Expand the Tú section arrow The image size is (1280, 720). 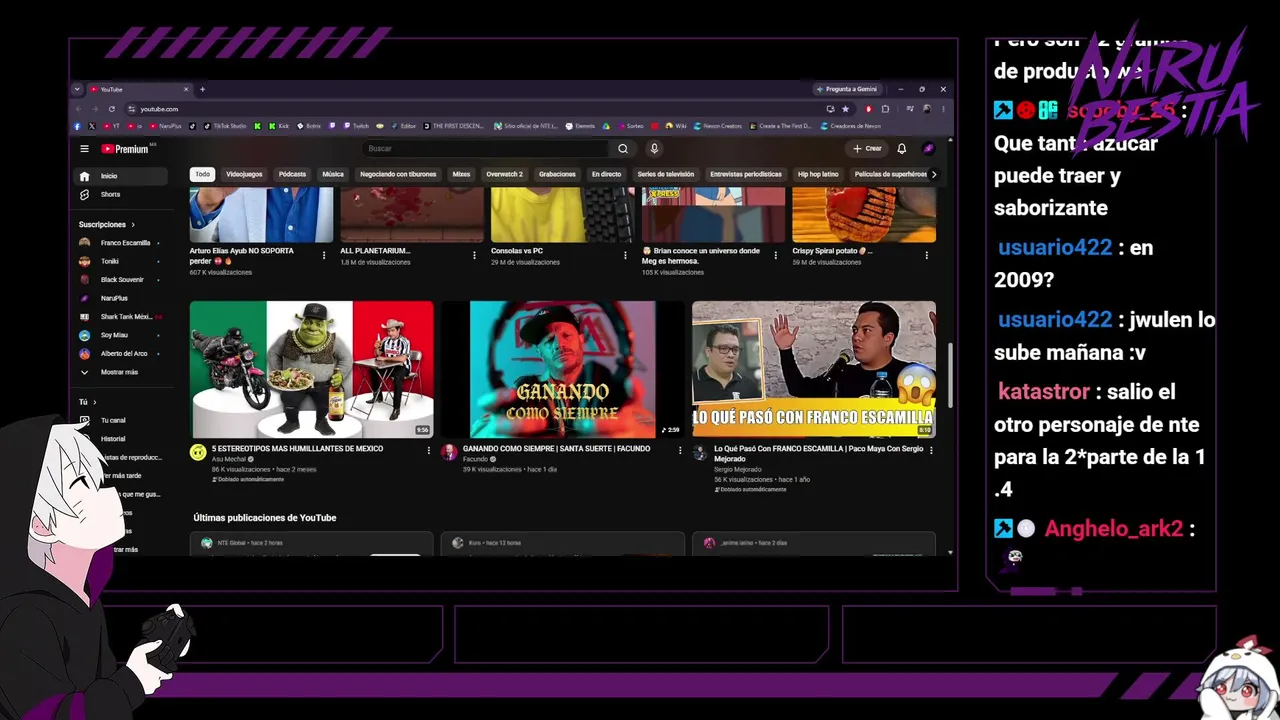tap(94, 402)
